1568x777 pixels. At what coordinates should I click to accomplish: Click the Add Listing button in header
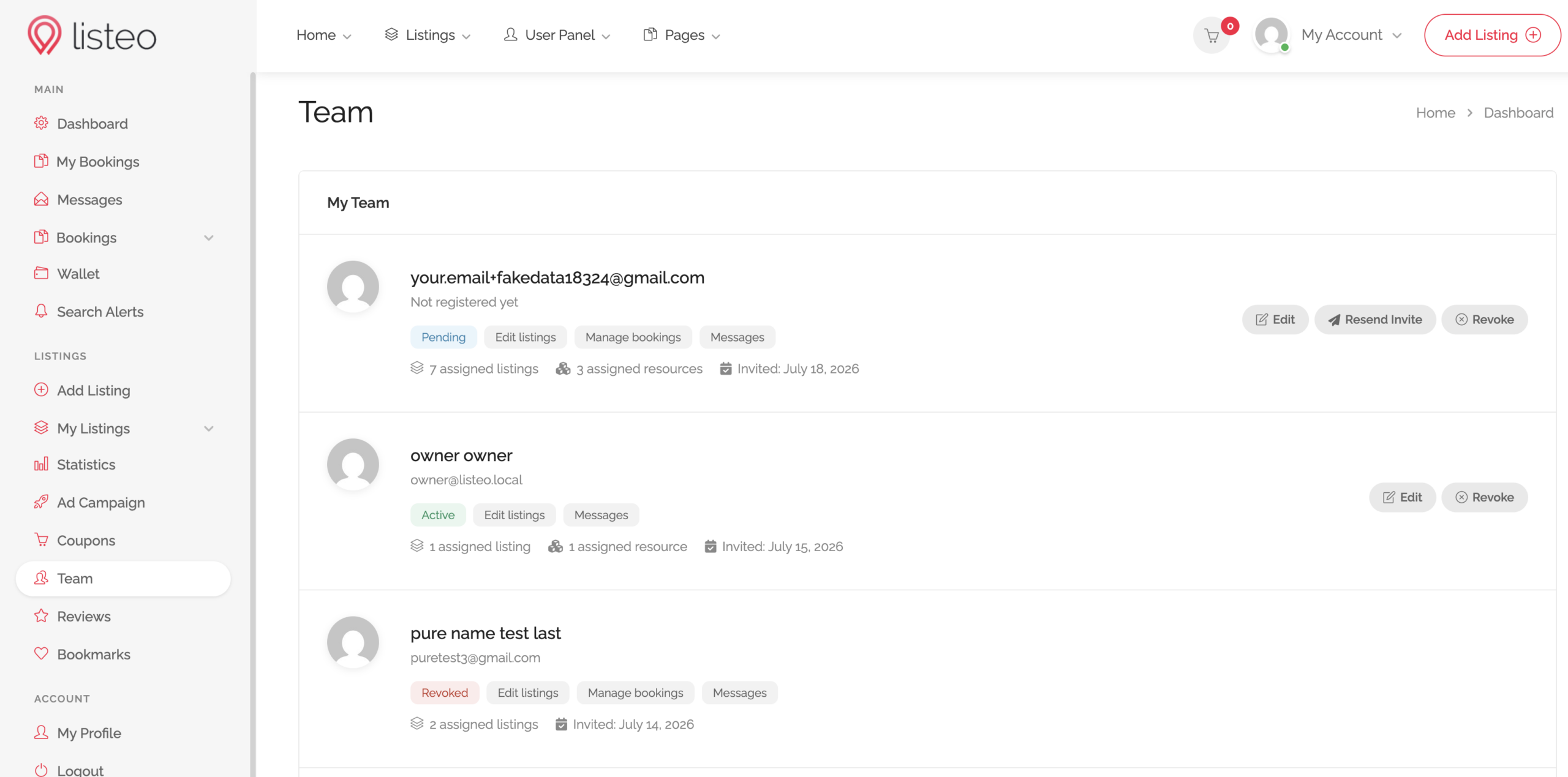(1492, 35)
